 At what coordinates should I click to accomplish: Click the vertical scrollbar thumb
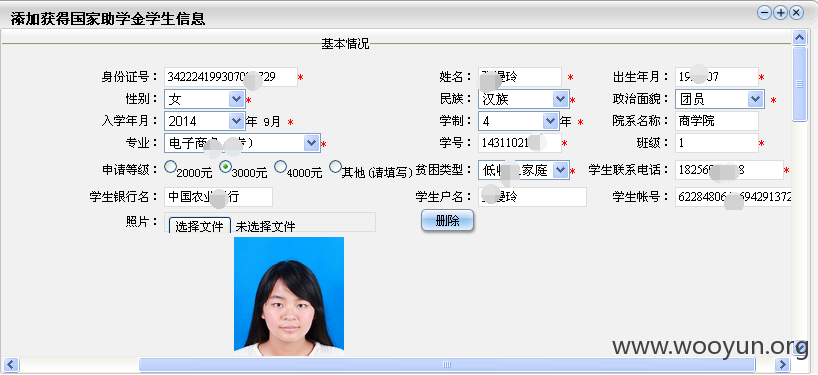click(x=800, y=84)
